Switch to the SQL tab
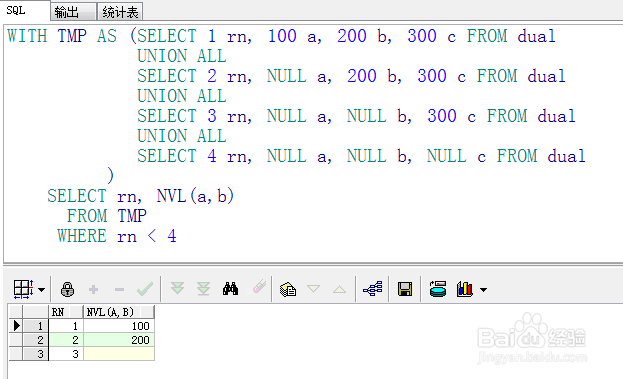 tap(24, 10)
